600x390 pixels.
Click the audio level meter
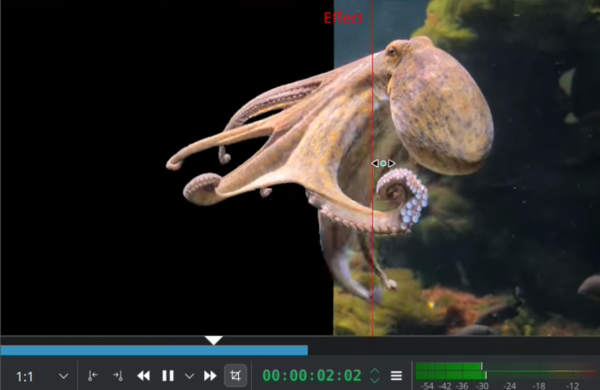point(506,371)
